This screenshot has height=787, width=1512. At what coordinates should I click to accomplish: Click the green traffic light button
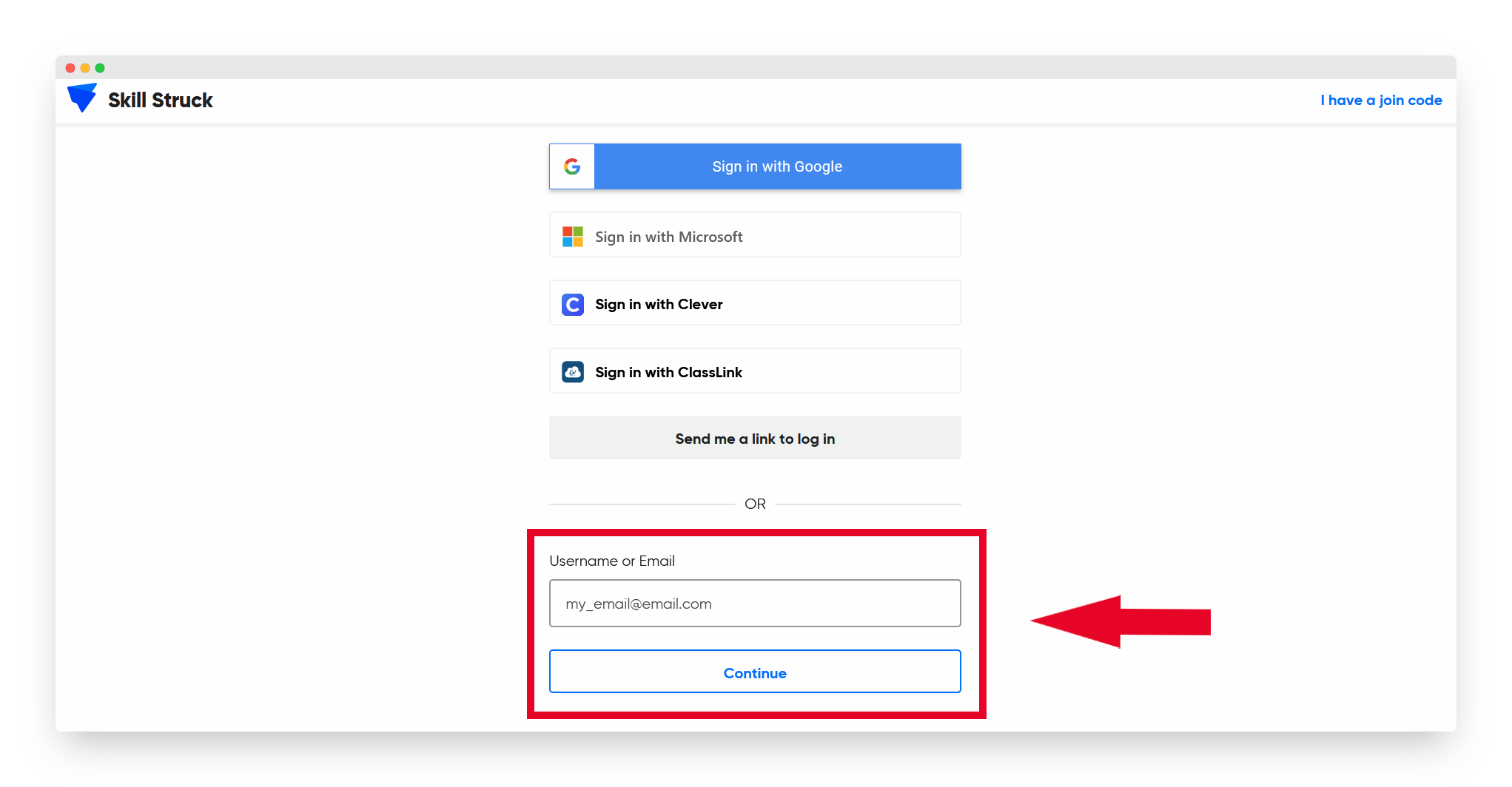[x=100, y=67]
